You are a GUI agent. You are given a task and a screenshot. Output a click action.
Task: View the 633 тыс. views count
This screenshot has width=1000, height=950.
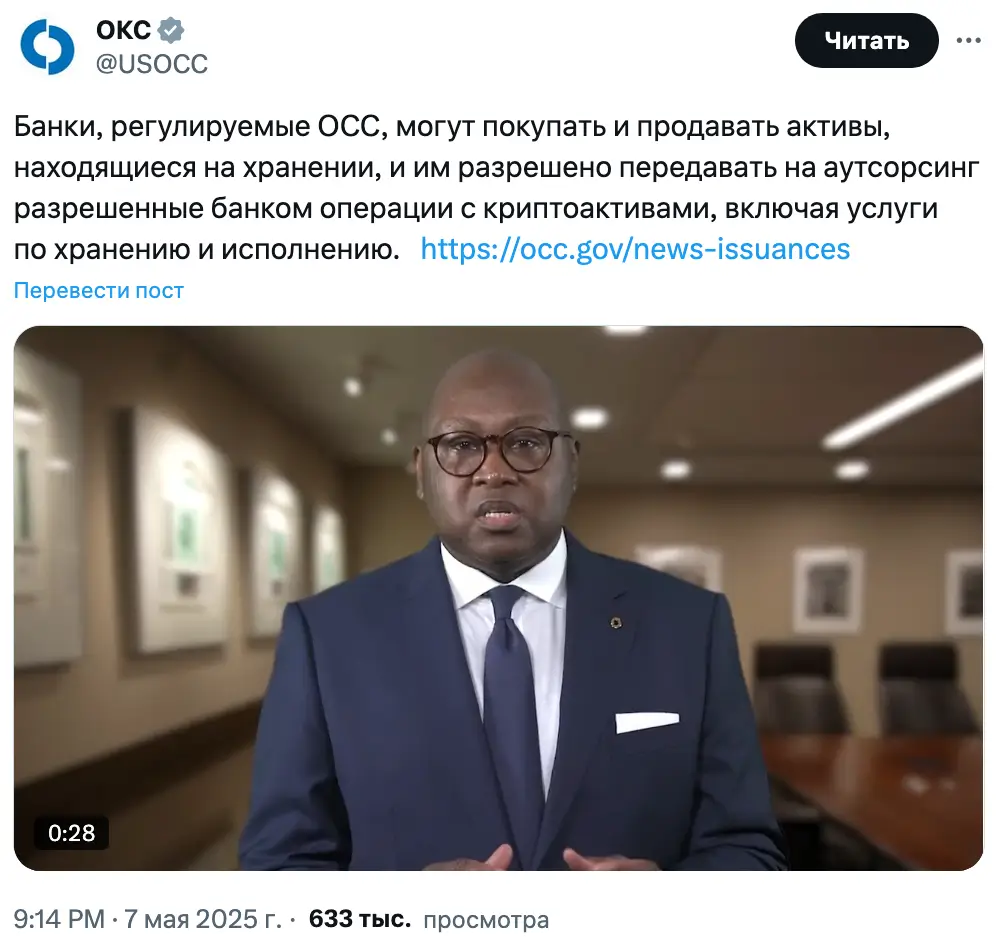(x=360, y=919)
